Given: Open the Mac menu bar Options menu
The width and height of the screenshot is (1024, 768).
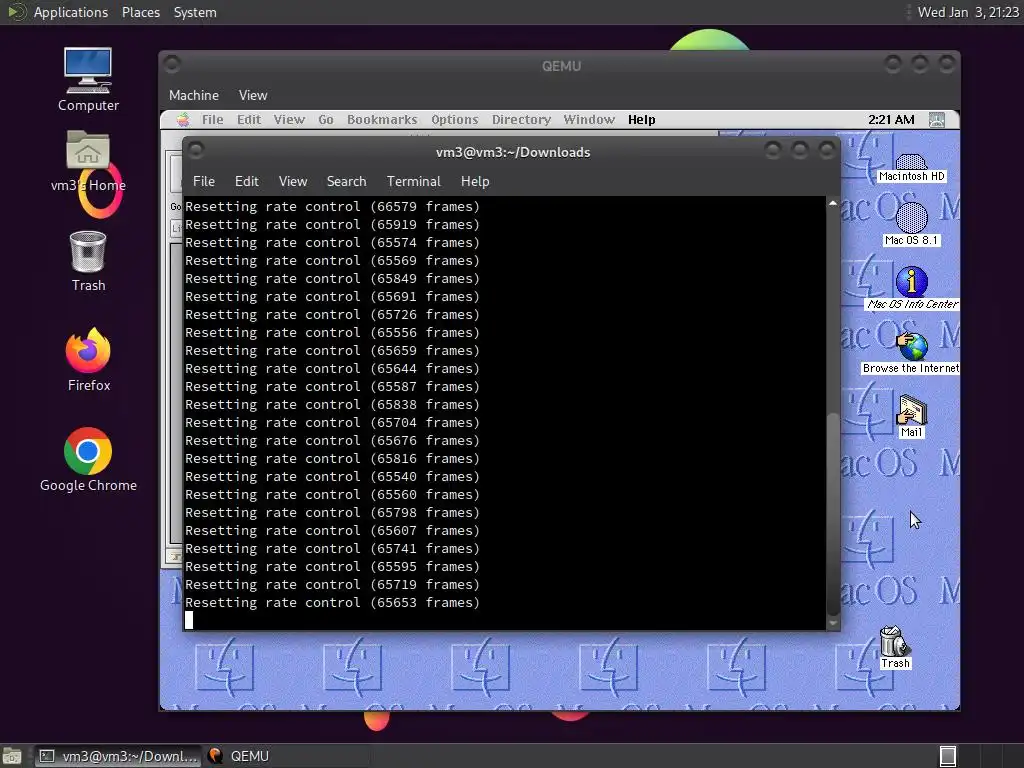Looking at the screenshot, I should click(x=455, y=120).
